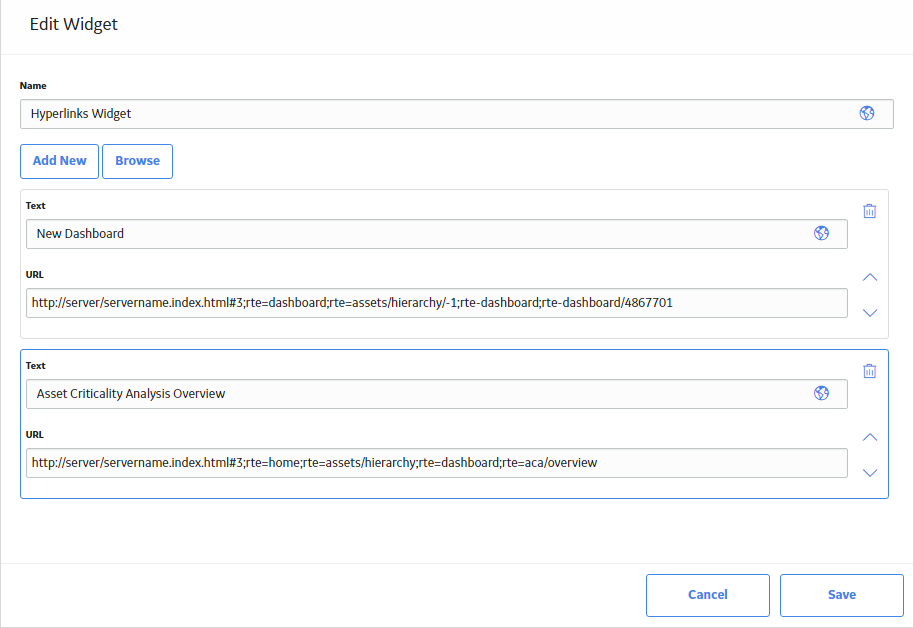Screen dimensions: 914x628
Task: Edit the New Dashboard text field
Action: pyautogui.click(x=437, y=234)
